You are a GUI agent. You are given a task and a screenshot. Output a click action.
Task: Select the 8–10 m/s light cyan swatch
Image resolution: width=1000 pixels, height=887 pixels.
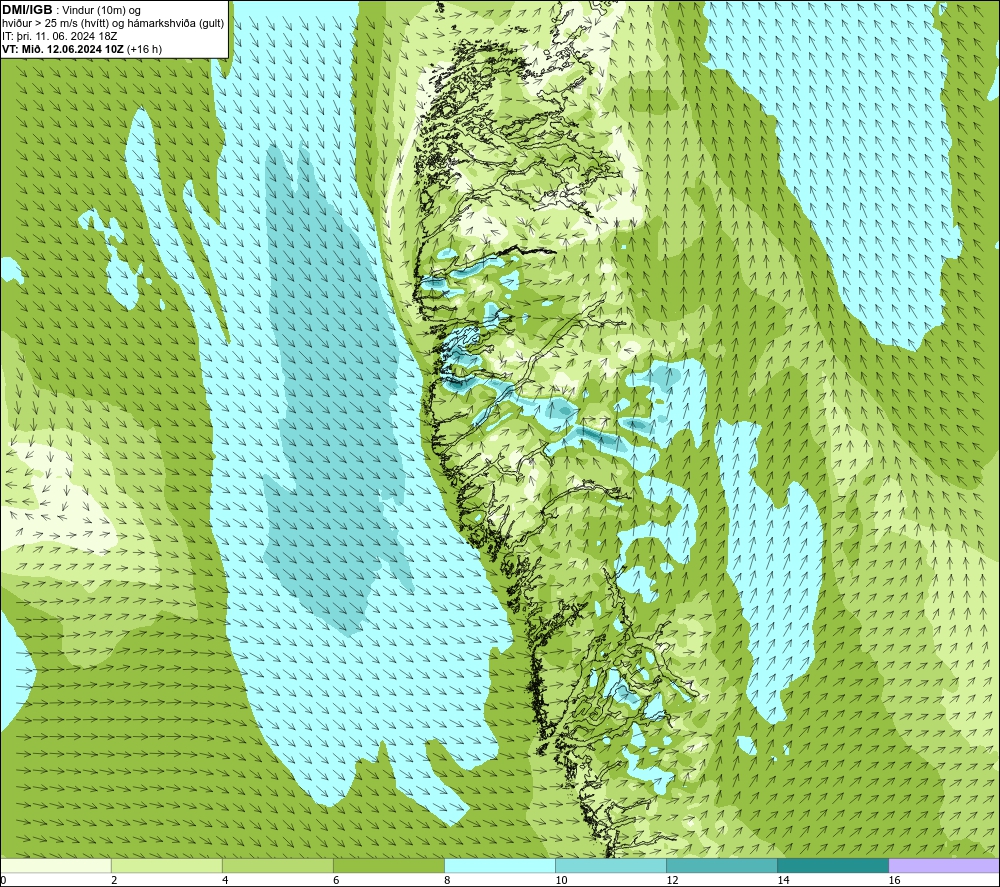coord(500,865)
